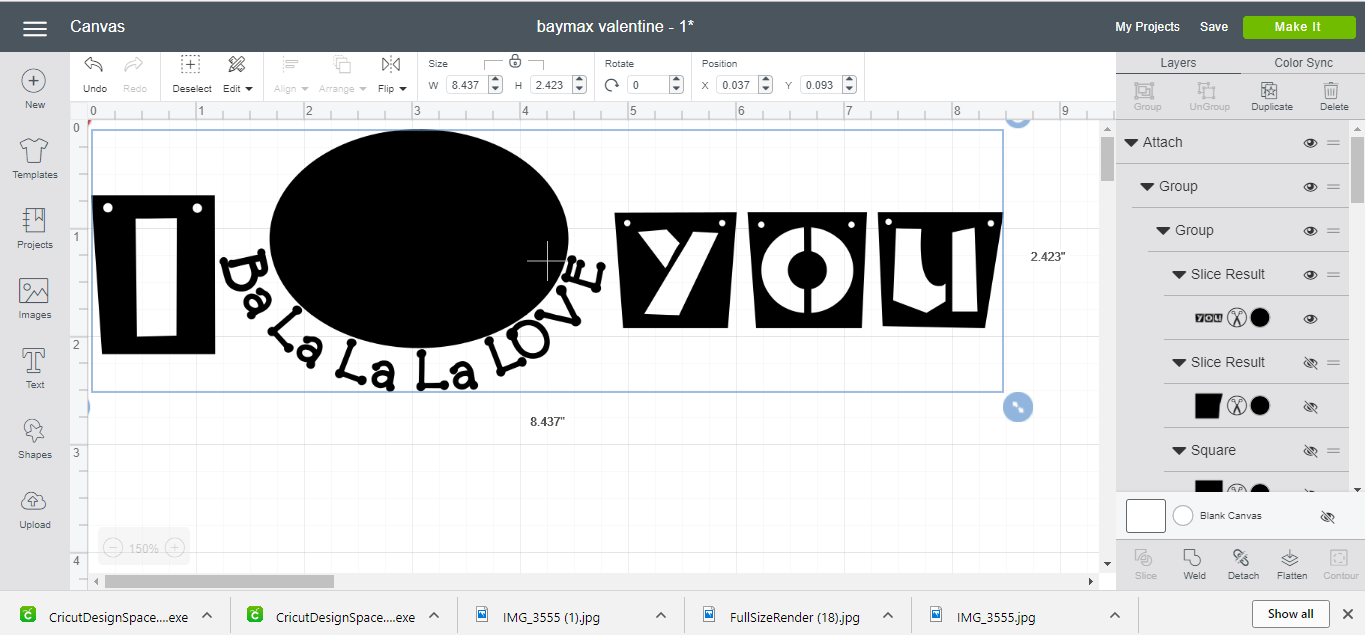The image size is (1365, 635).
Task: Click Show all downloads button
Action: coord(1290,614)
